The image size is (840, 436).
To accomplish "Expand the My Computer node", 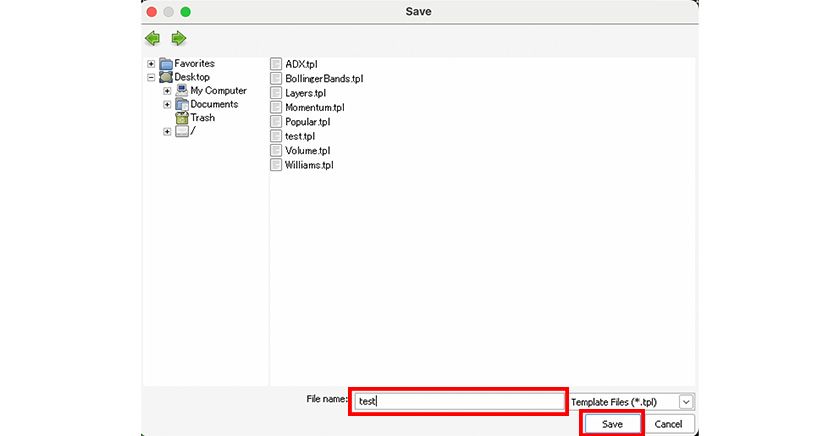I will (x=167, y=91).
